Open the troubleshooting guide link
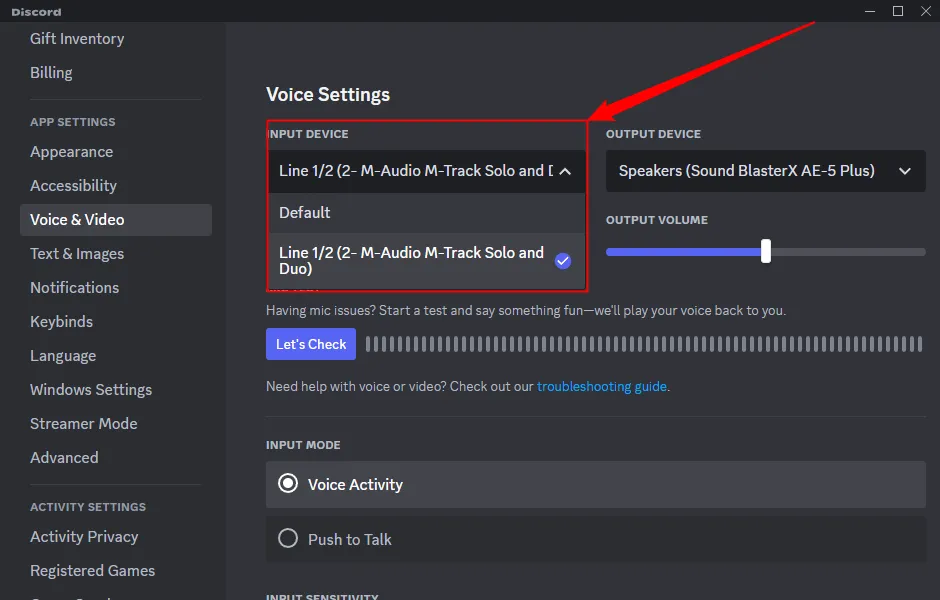 601,387
